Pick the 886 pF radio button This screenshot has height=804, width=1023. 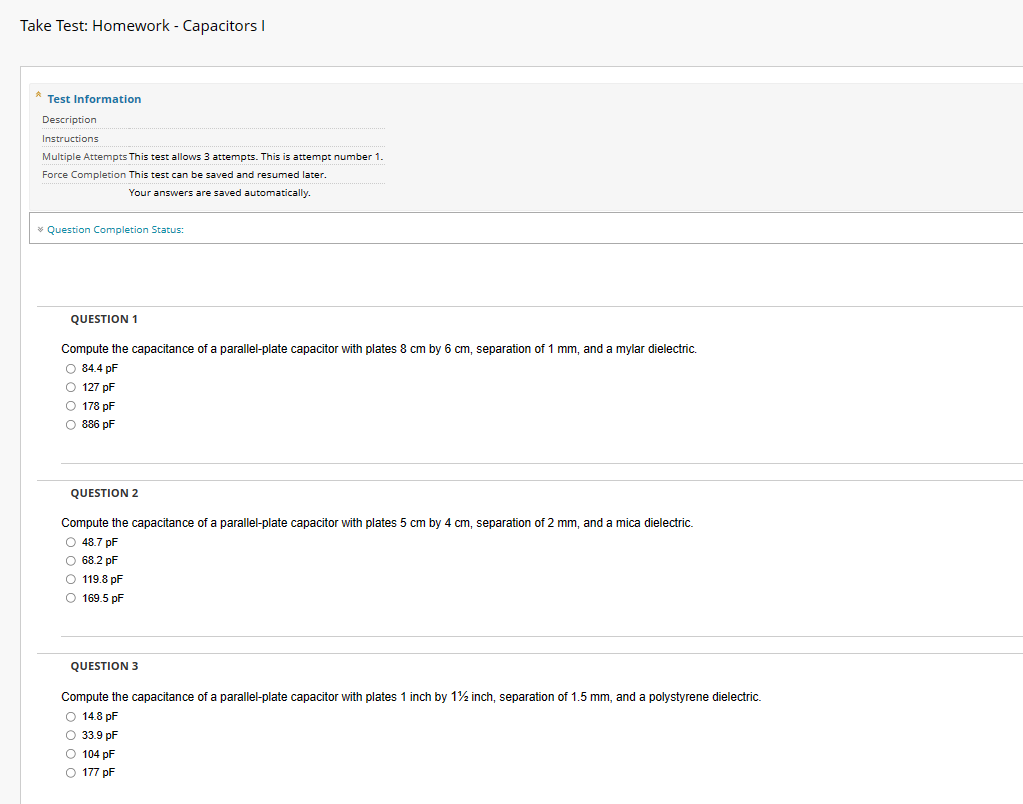[x=70, y=425]
